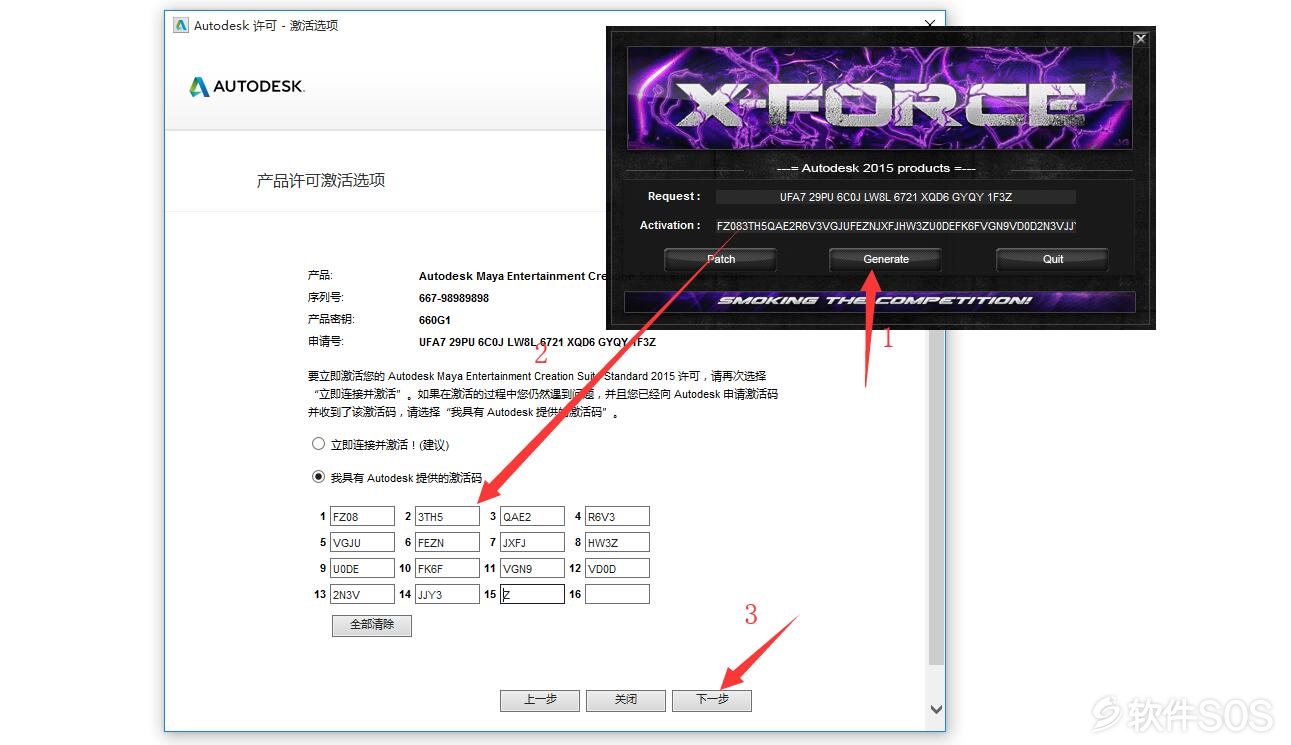Click the Quit button in X-Force
The height and width of the screenshot is (745, 1291).
[1053, 259]
